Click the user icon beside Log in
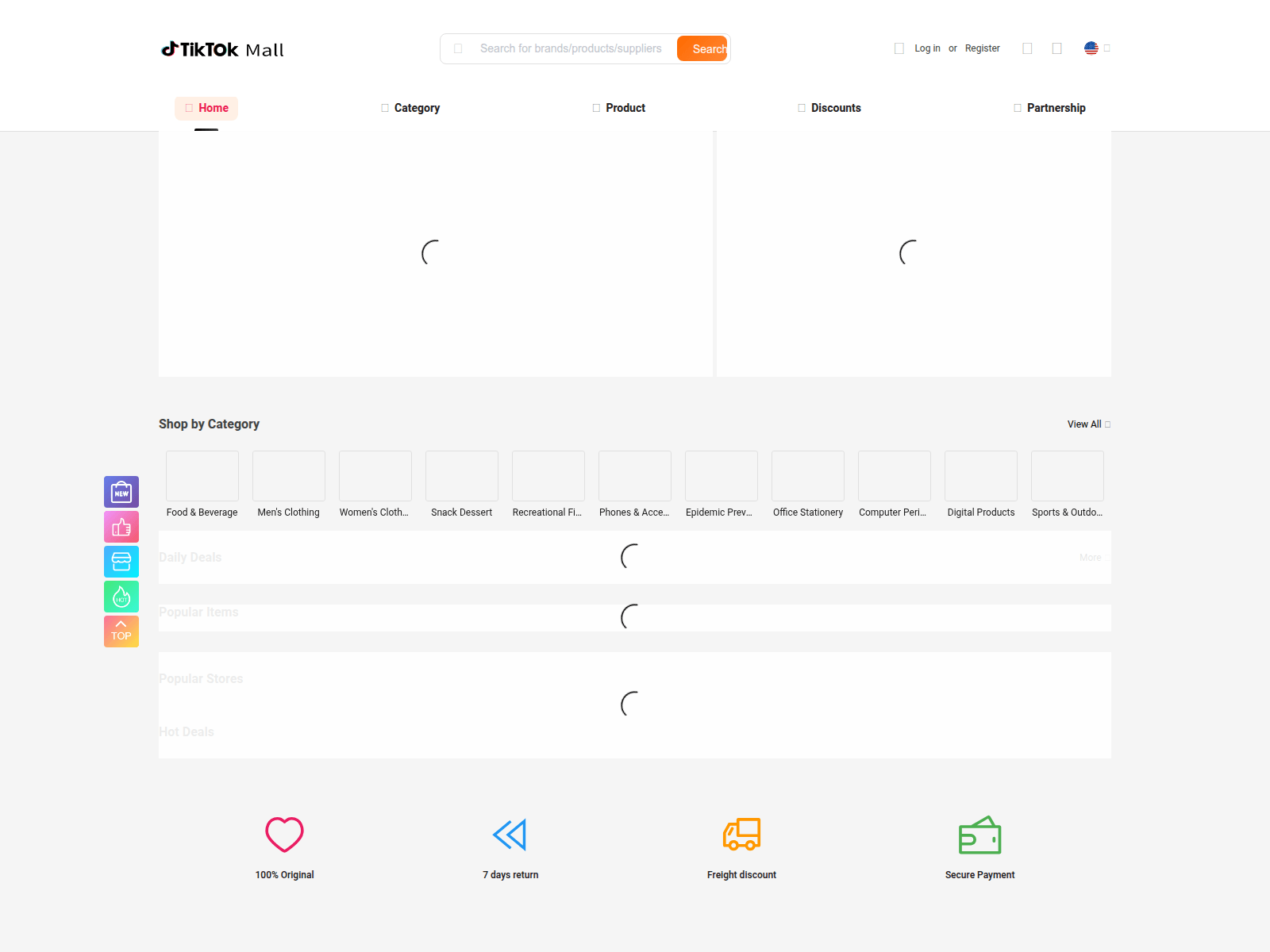This screenshot has height=952, width=1270. (899, 48)
